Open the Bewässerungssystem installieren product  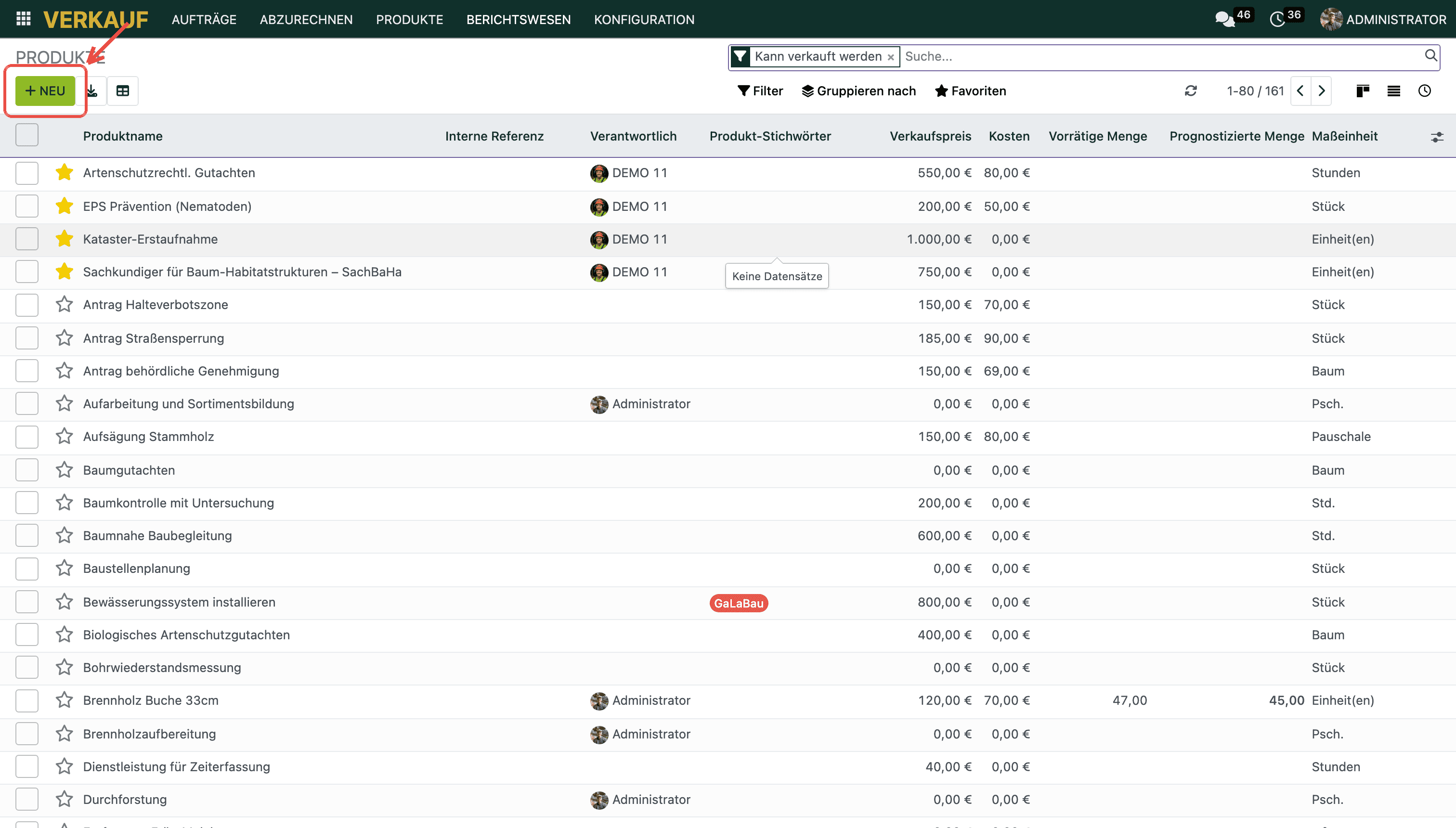pyautogui.click(x=179, y=602)
